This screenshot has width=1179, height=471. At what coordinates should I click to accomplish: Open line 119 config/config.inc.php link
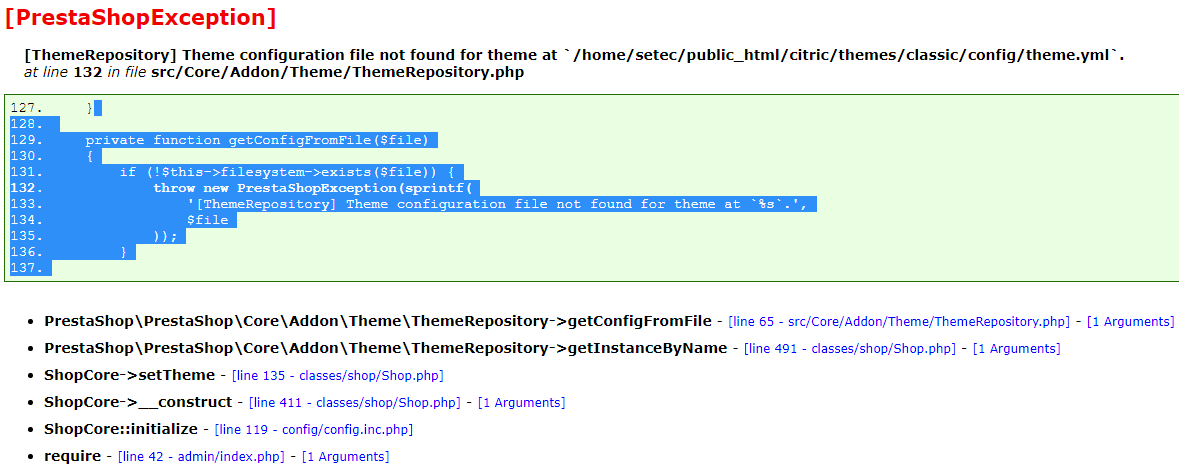click(313, 430)
